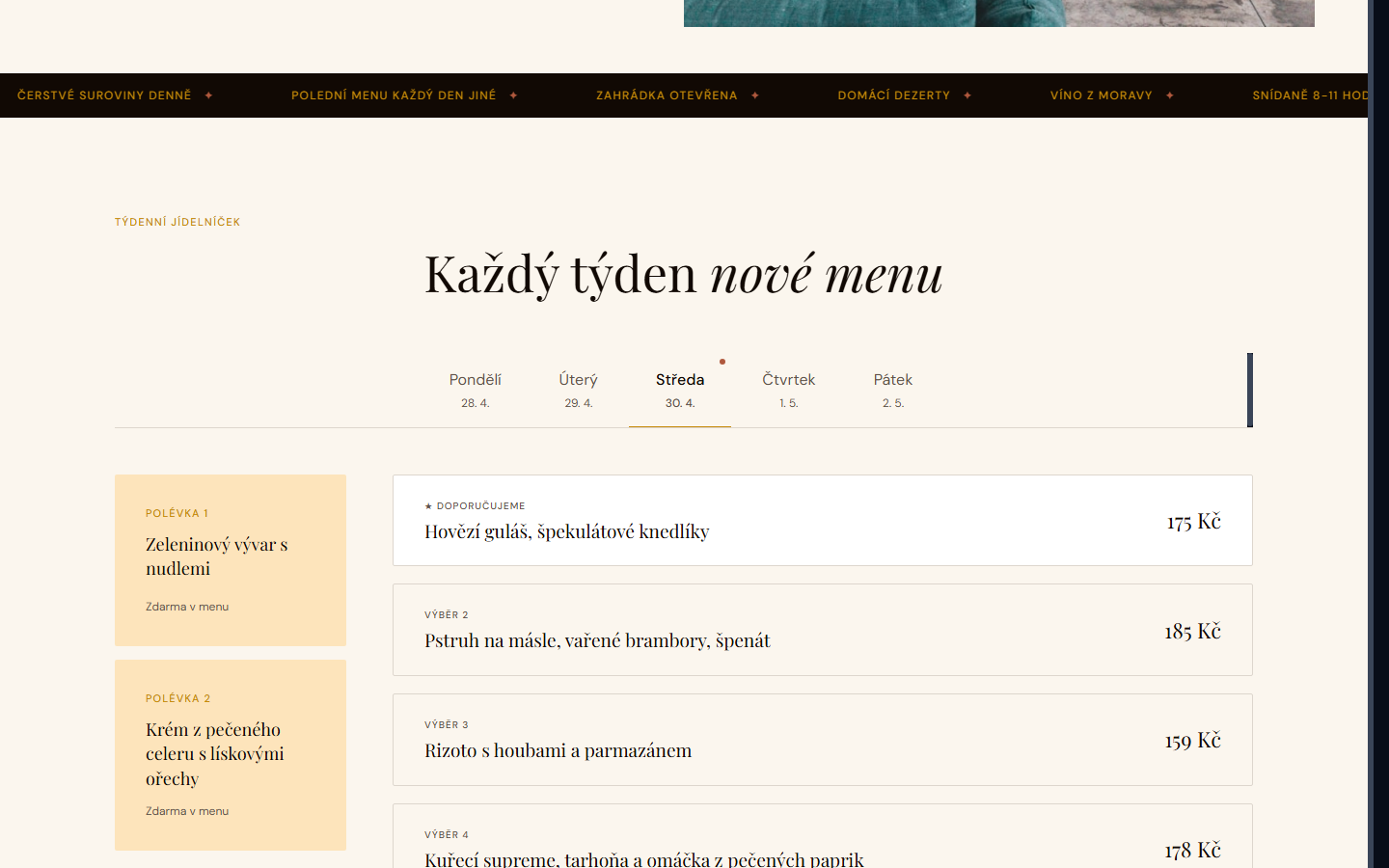Click the Polévka 2 Krém z pečeného celeru card
The width and height of the screenshot is (1389, 868).
[x=231, y=755]
